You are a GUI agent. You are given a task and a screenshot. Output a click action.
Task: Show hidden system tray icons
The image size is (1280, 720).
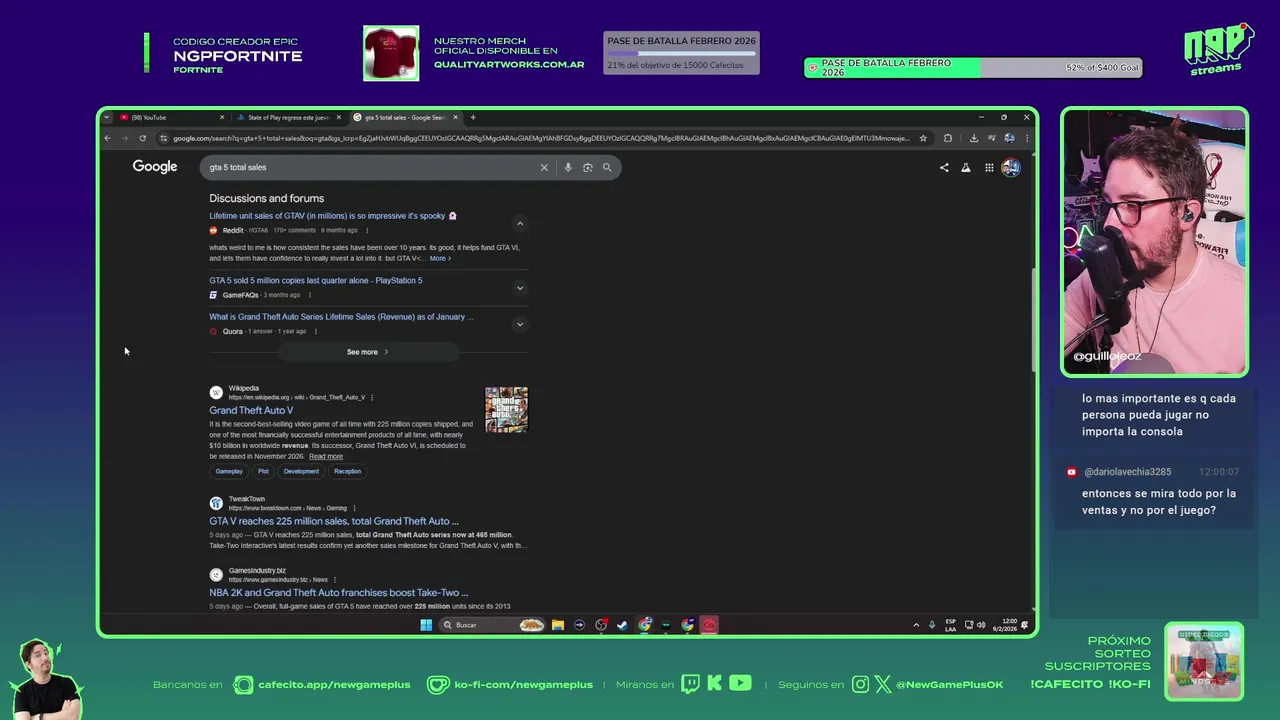click(x=916, y=625)
